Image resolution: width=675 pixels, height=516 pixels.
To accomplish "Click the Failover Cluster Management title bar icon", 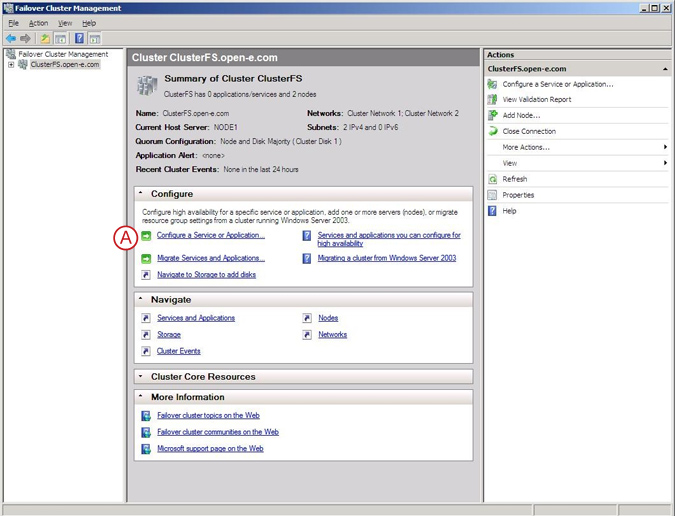I will coord(8,8).
